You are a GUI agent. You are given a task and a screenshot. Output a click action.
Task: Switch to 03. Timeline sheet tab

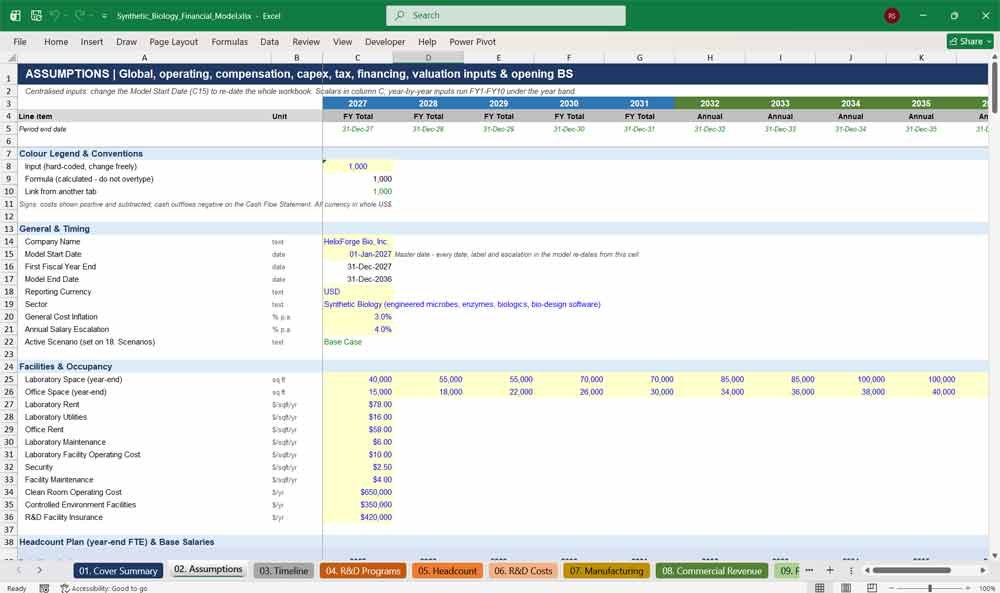(284, 571)
